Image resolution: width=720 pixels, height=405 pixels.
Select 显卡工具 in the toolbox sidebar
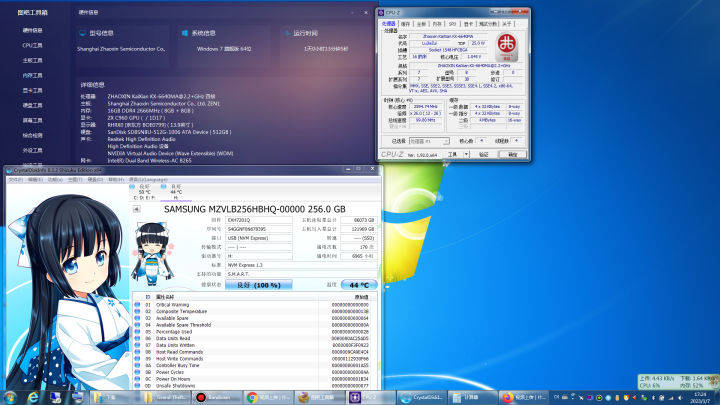[33, 90]
